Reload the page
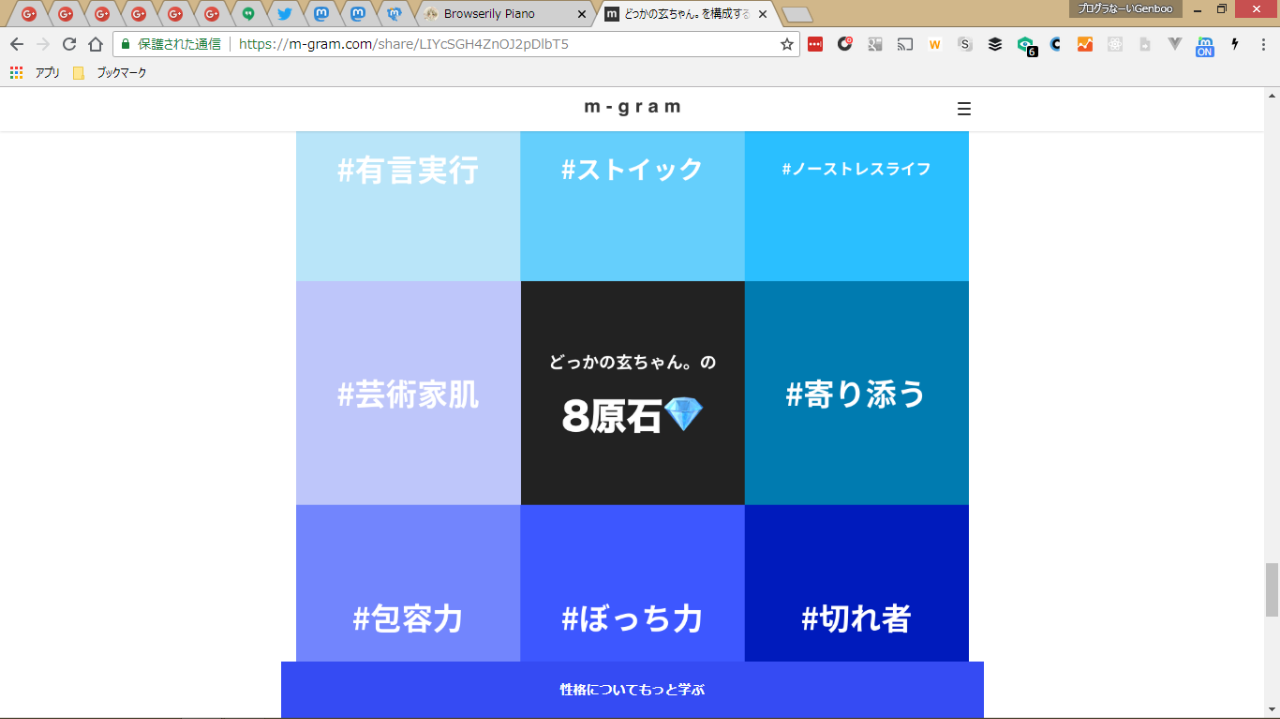Image resolution: width=1280 pixels, height=719 pixels. 69,44
